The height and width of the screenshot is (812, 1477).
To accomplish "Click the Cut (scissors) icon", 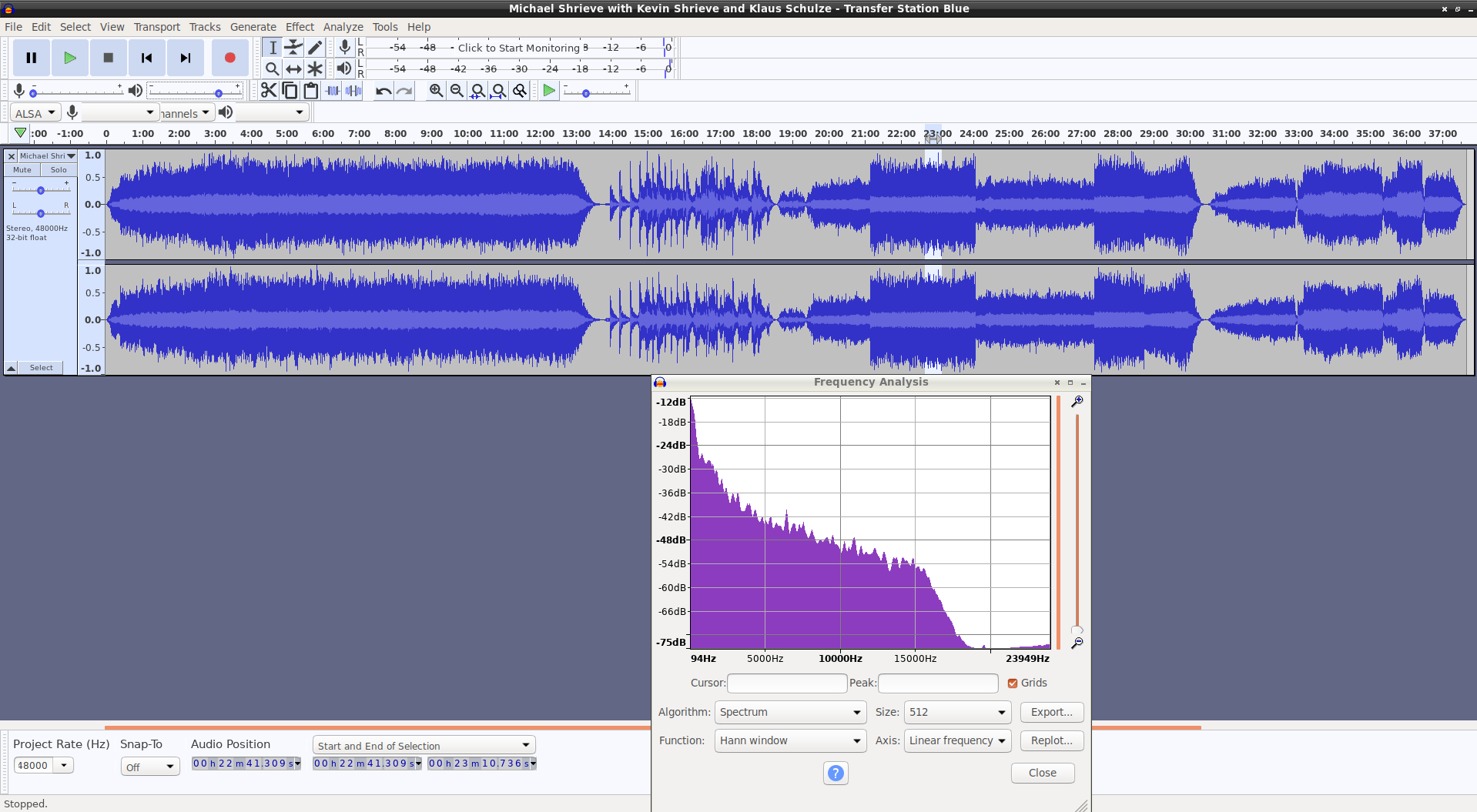I will pyautogui.click(x=269, y=91).
